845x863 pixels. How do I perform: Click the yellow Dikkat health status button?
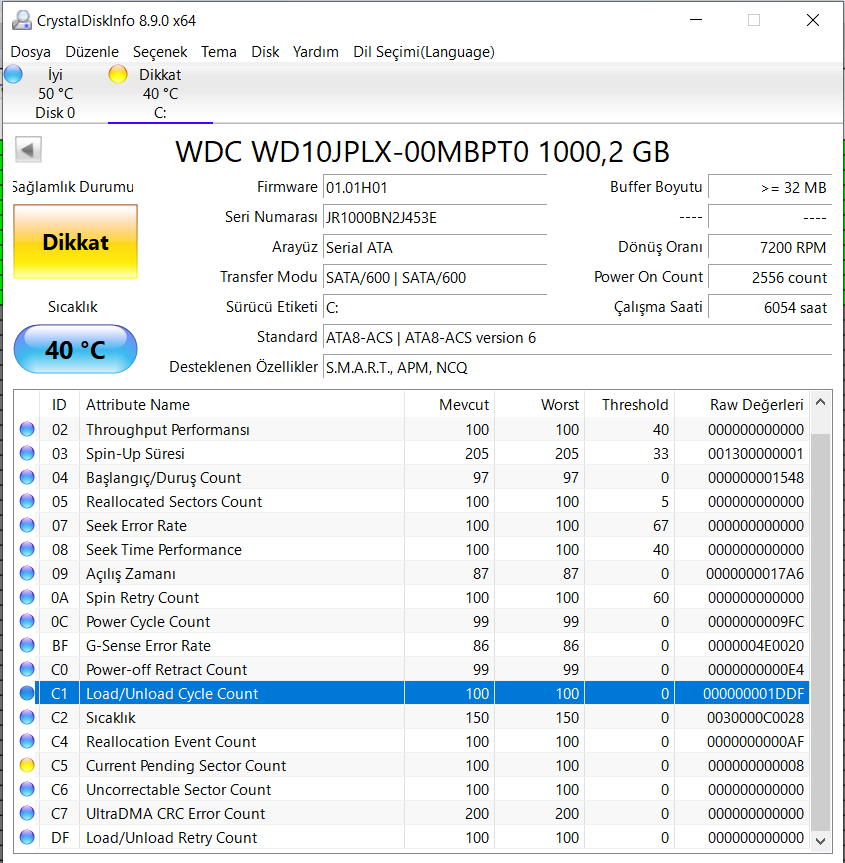(x=75, y=242)
